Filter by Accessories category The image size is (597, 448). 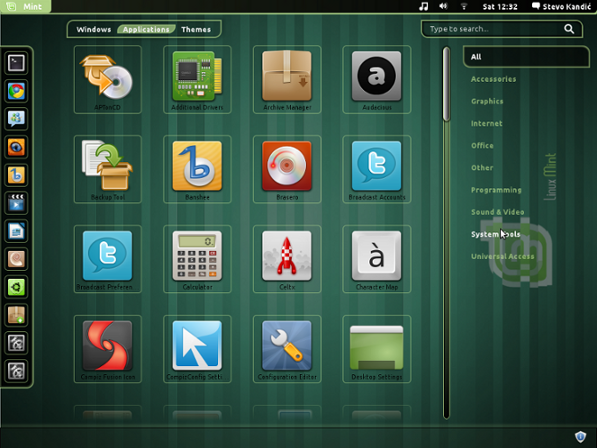[x=493, y=79]
